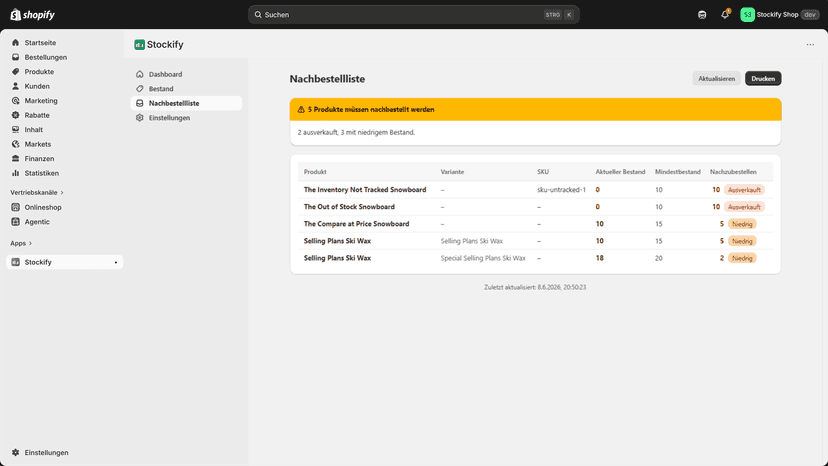Click Zuletzt aktualisiert timestamp text
Viewport: 828px width, 466px height.
pyautogui.click(x=535, y=287)
